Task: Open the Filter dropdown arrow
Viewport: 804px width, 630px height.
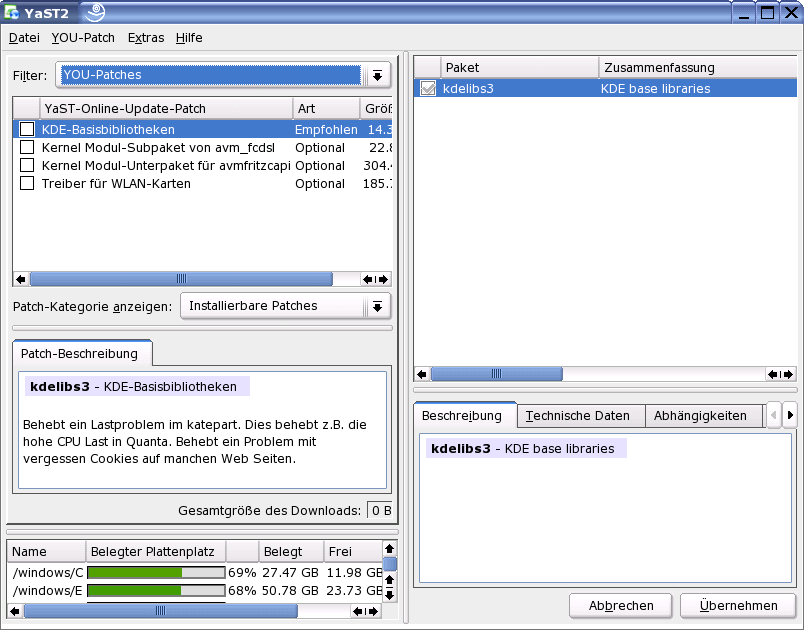Action: pos(377,75)
